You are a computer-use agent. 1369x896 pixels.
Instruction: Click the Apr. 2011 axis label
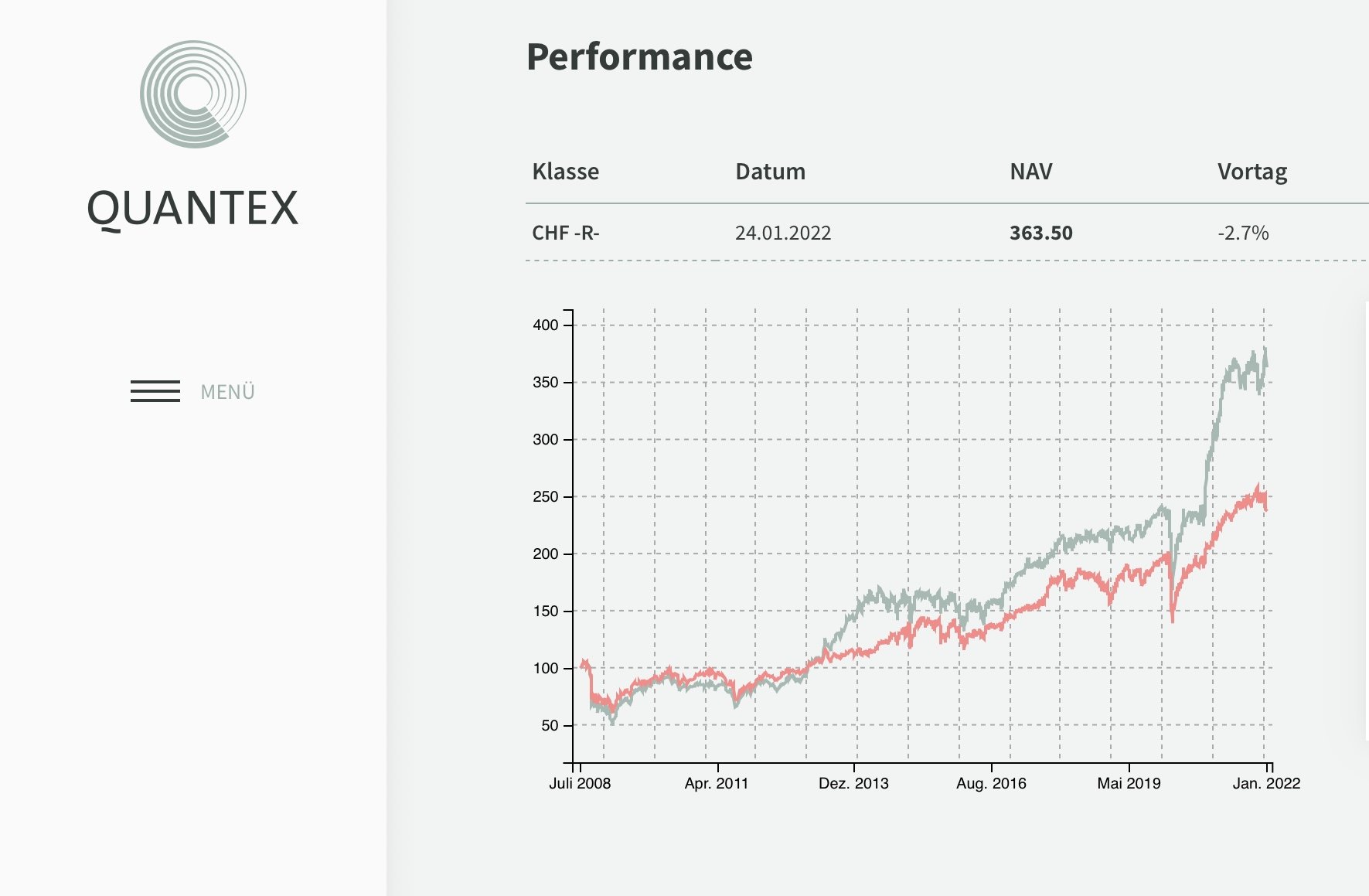pos(717,783)
